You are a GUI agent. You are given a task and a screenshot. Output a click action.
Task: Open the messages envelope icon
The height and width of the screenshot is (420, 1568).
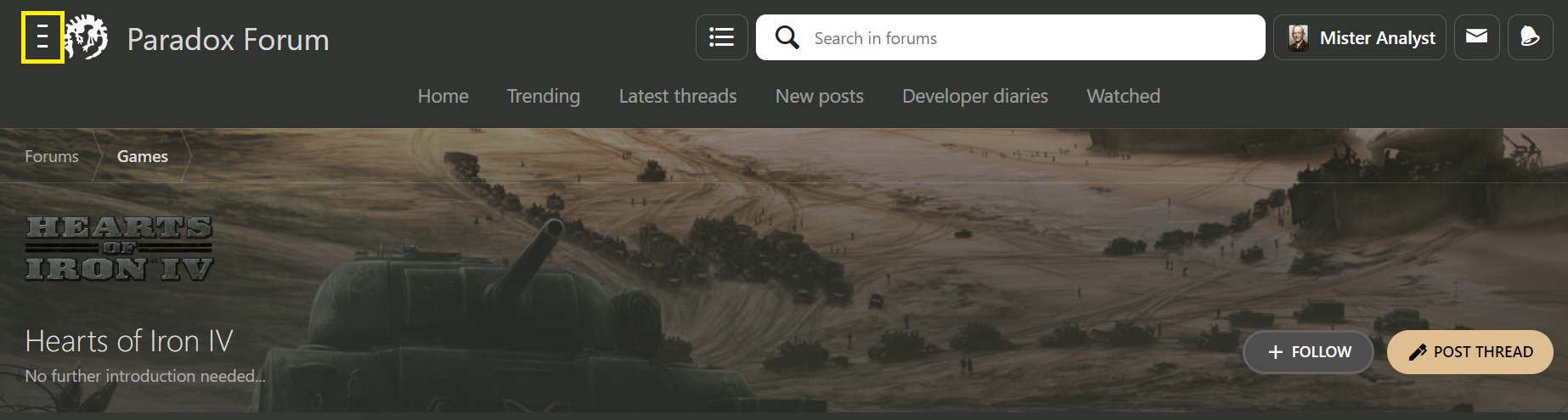[x=1477, y=37]
